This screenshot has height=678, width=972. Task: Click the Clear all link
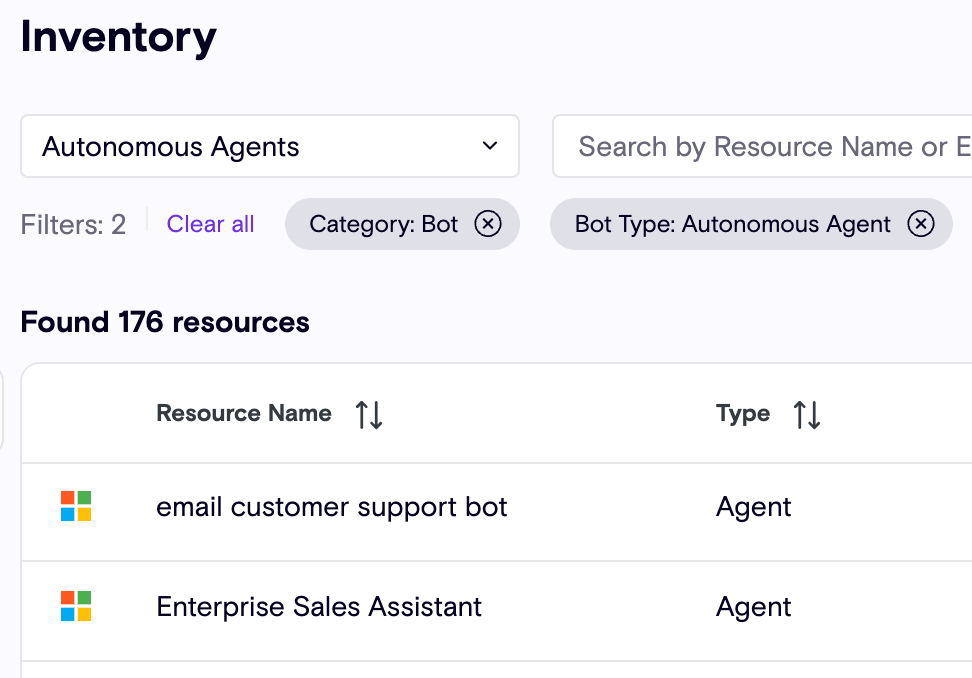tap(210, 224)
